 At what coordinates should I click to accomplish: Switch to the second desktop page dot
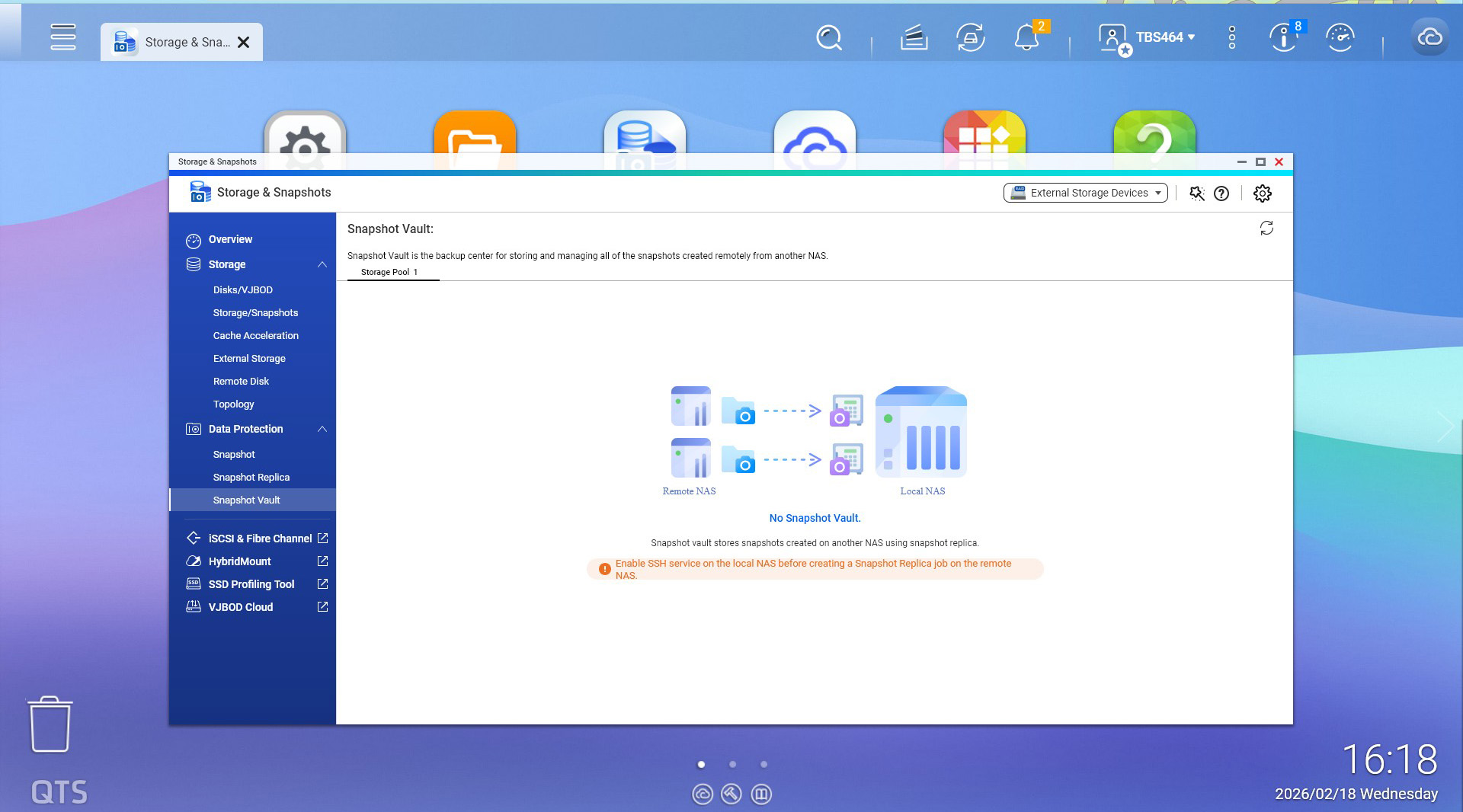732,764
